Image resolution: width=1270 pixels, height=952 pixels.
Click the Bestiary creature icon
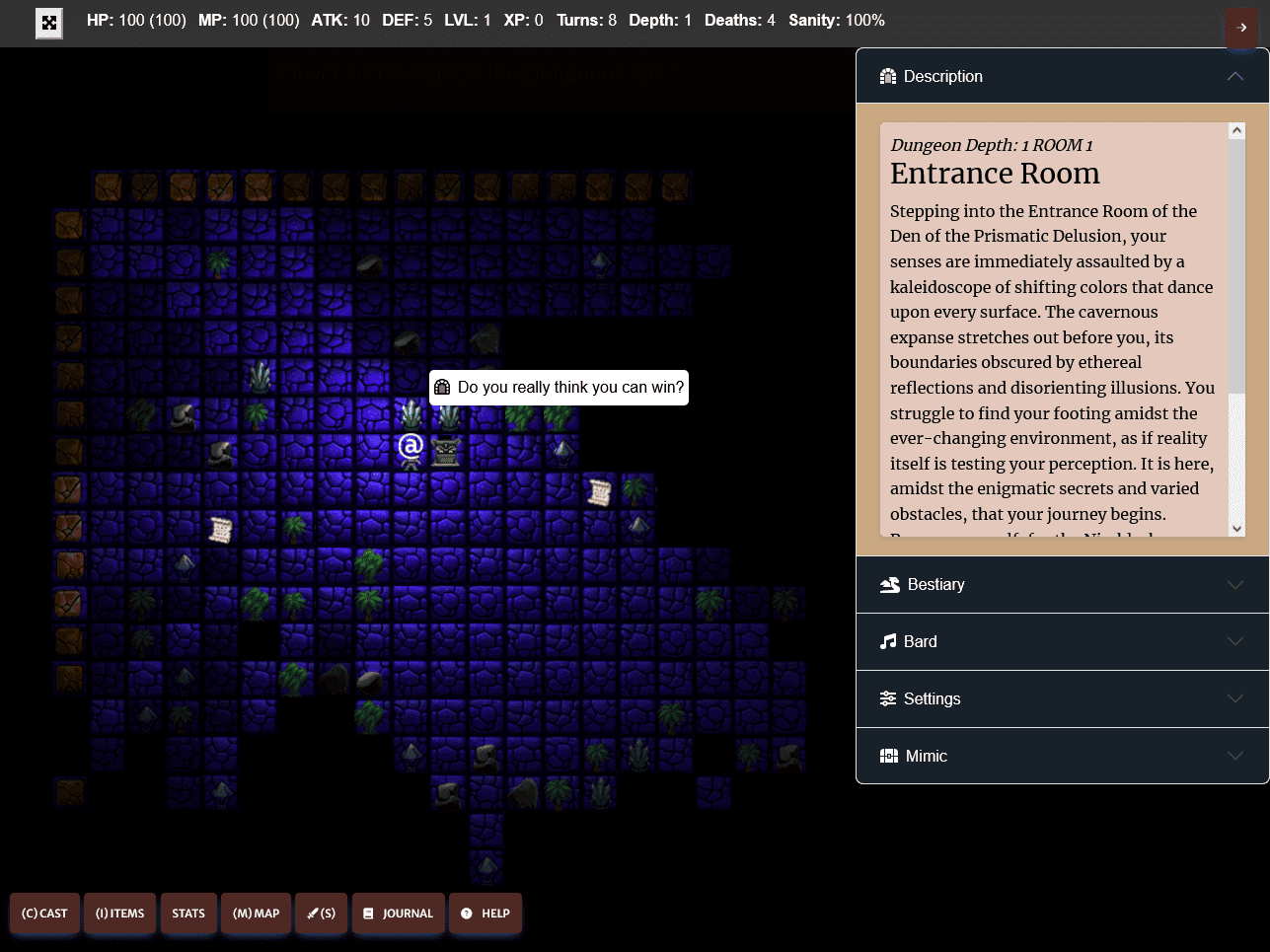(889, 585)
